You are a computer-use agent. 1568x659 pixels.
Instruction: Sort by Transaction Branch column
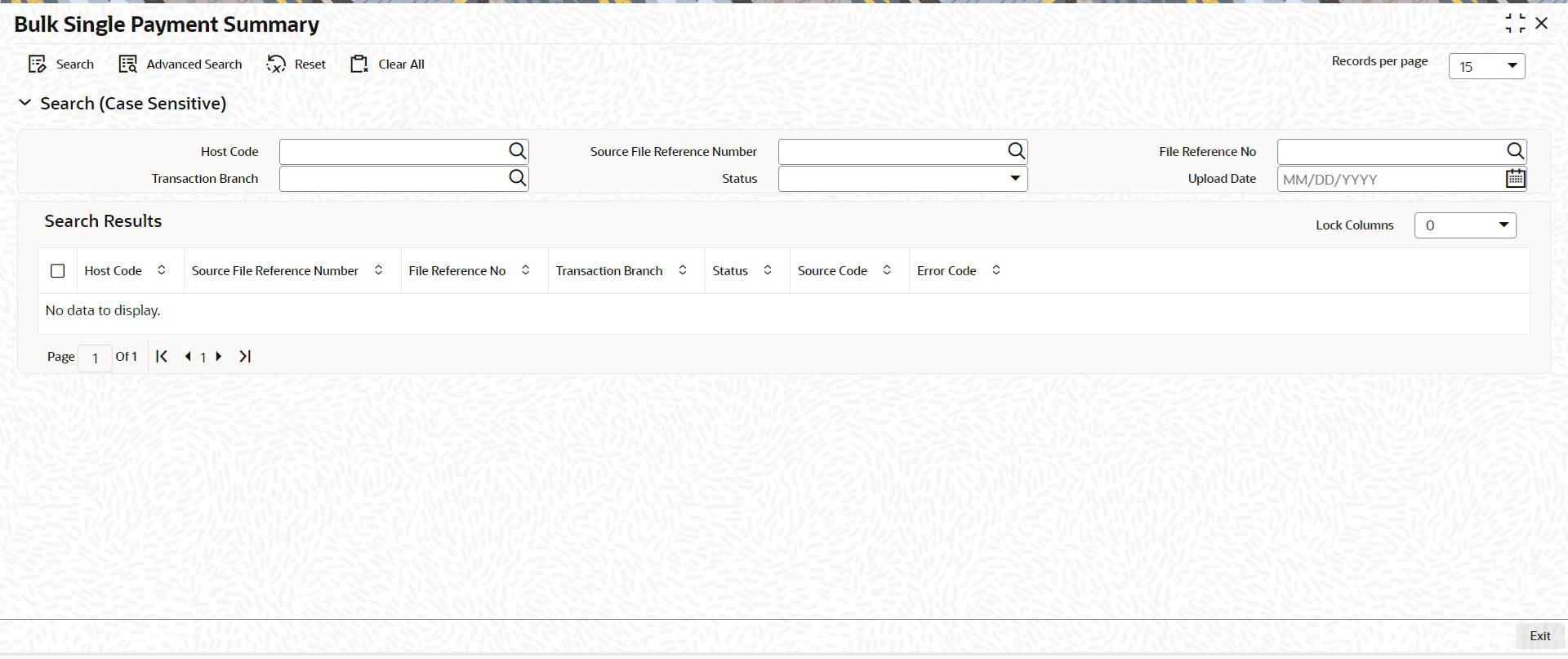683,270
